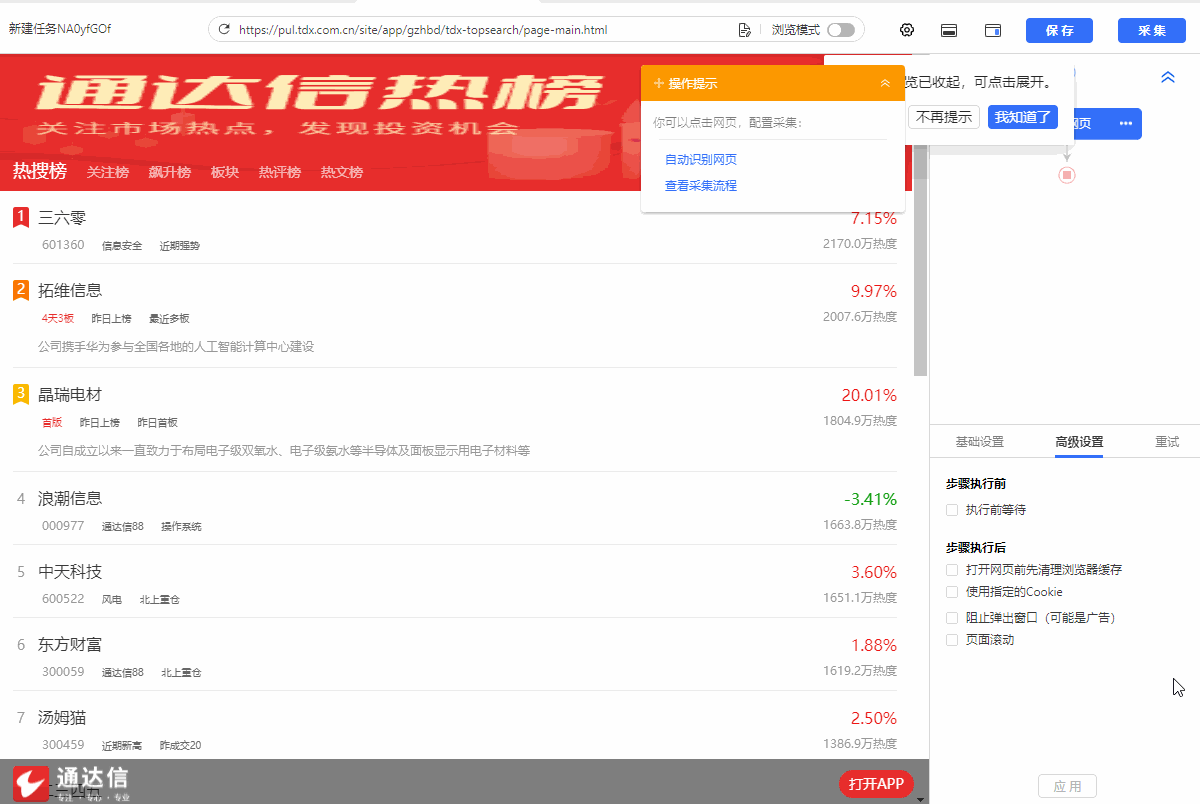Click the 采集 button

coord(1151,30)
